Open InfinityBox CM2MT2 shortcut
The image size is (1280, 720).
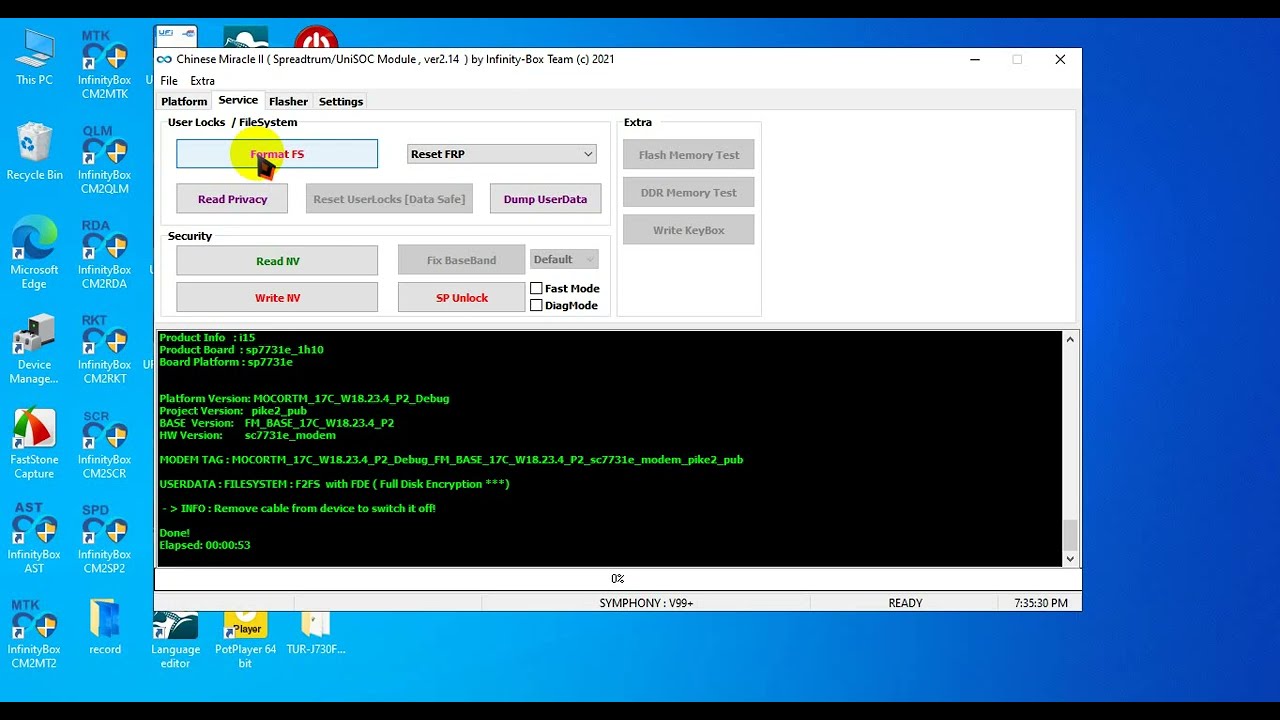click(x=34, y=633)
